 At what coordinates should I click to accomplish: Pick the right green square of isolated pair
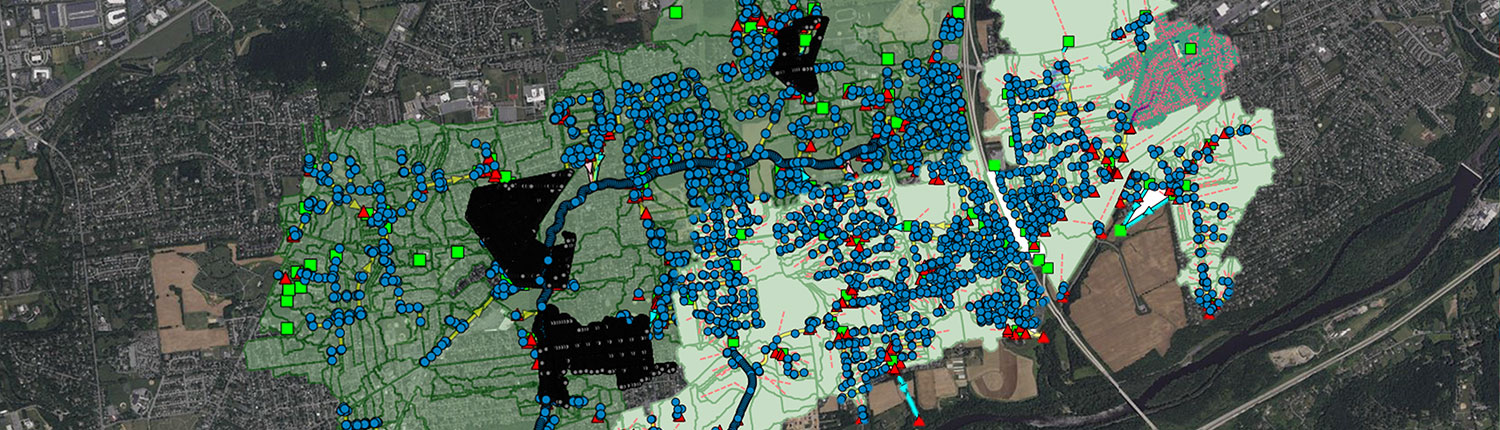(x=457, y=251)
